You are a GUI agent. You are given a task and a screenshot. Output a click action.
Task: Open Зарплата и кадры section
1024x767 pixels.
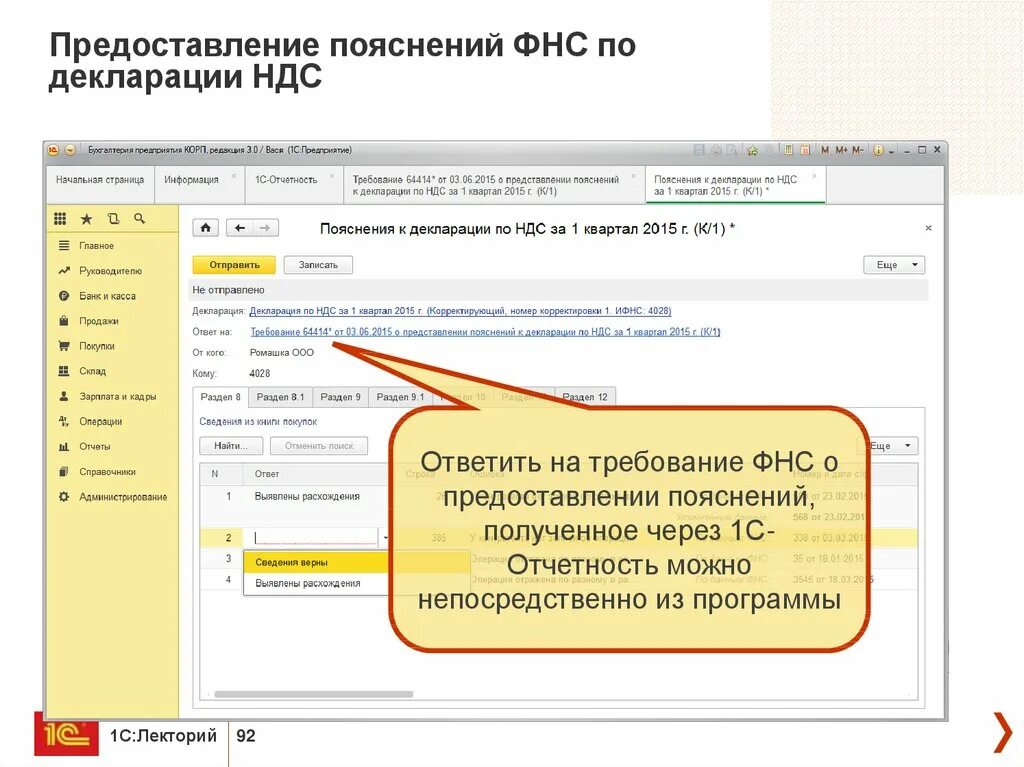(118, 397)
